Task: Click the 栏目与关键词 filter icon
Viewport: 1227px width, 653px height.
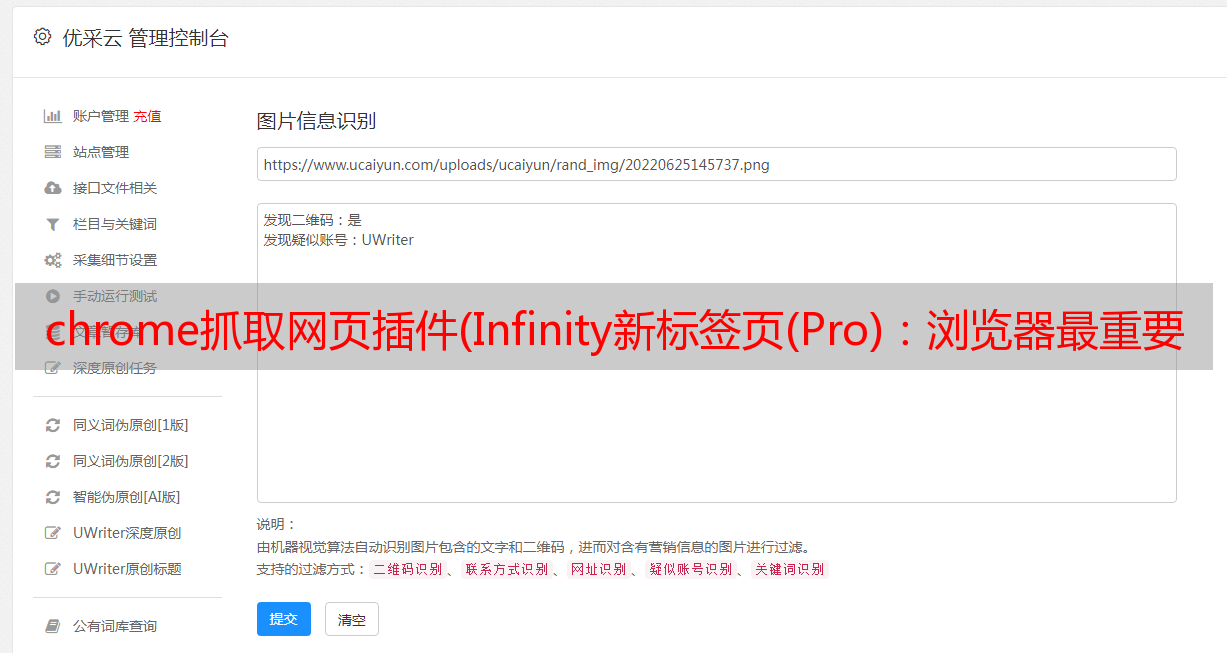Action: click(x=53, y=224)
